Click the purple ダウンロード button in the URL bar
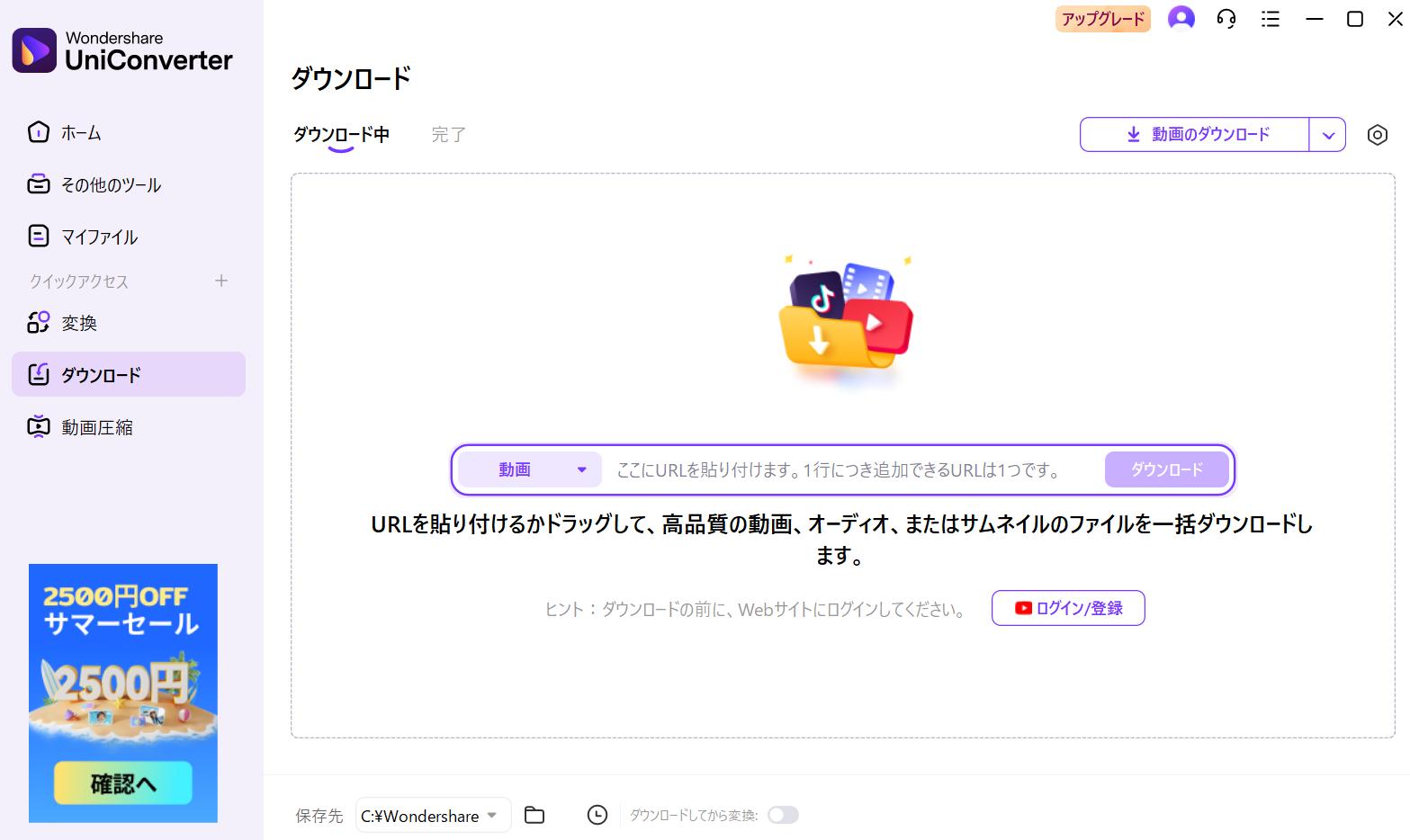The height and width of the screenshot is (840, 1410). click(1167, 469)
